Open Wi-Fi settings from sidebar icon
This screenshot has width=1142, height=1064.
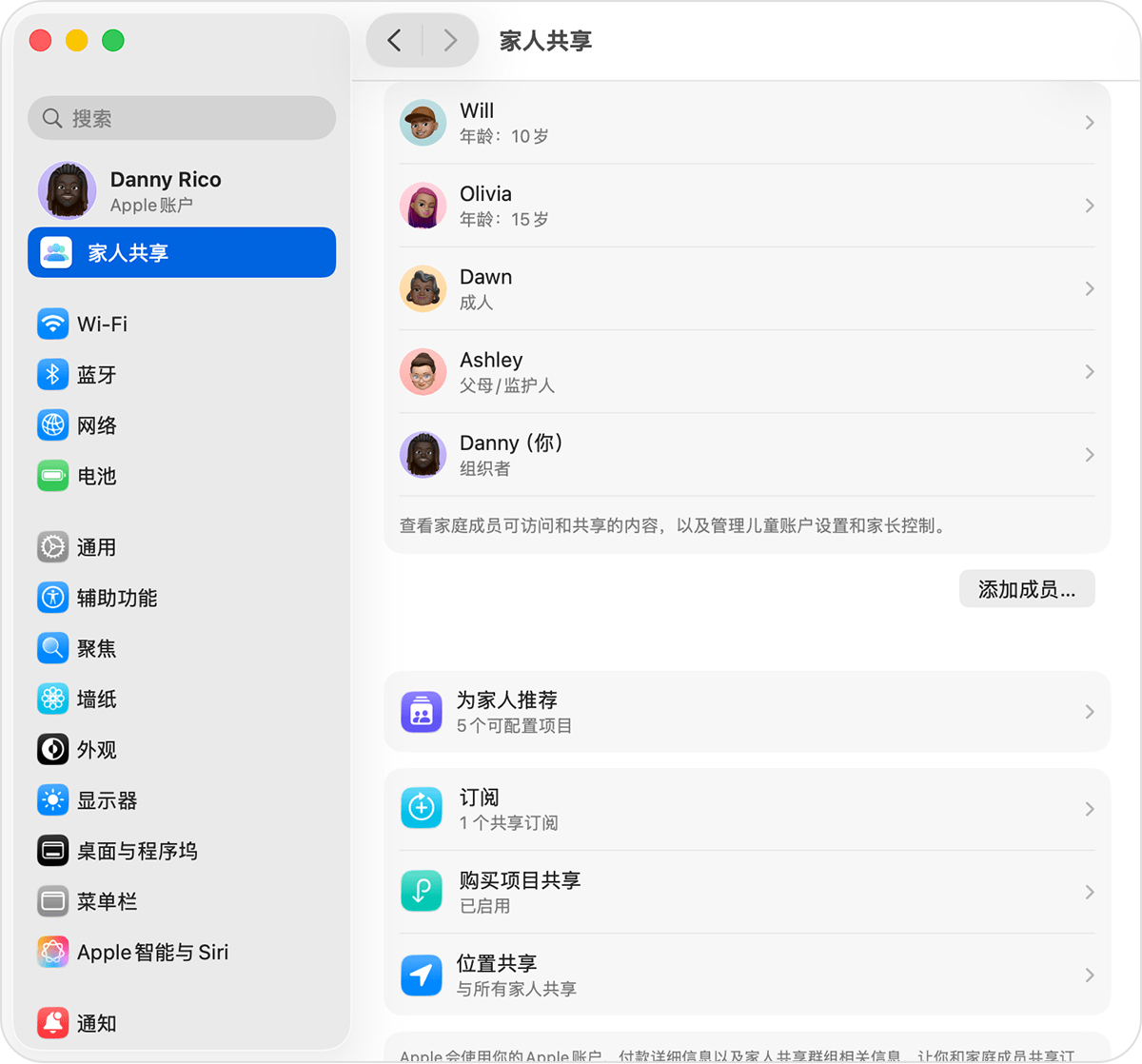52,324
